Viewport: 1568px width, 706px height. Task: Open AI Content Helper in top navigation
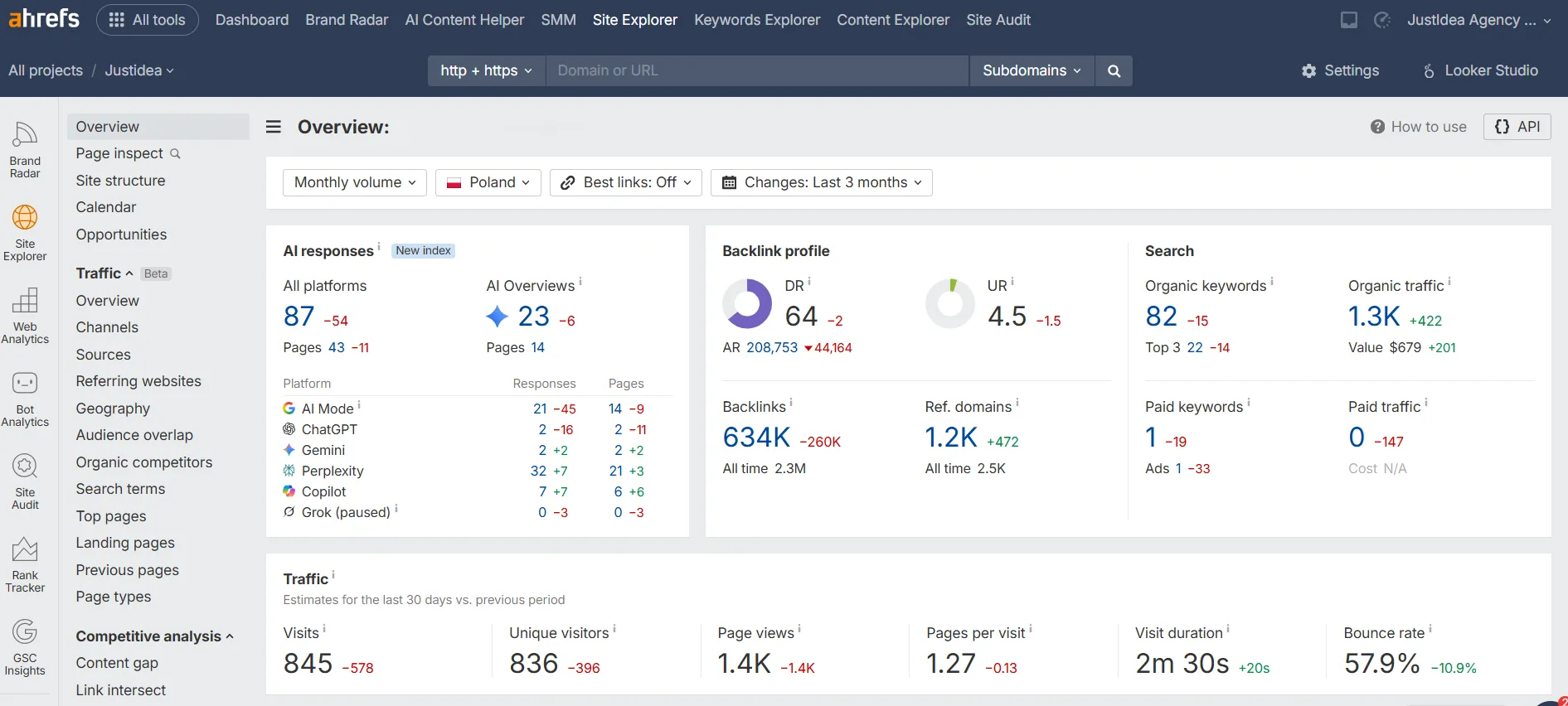pyautogui.click(x=464, y=20)
